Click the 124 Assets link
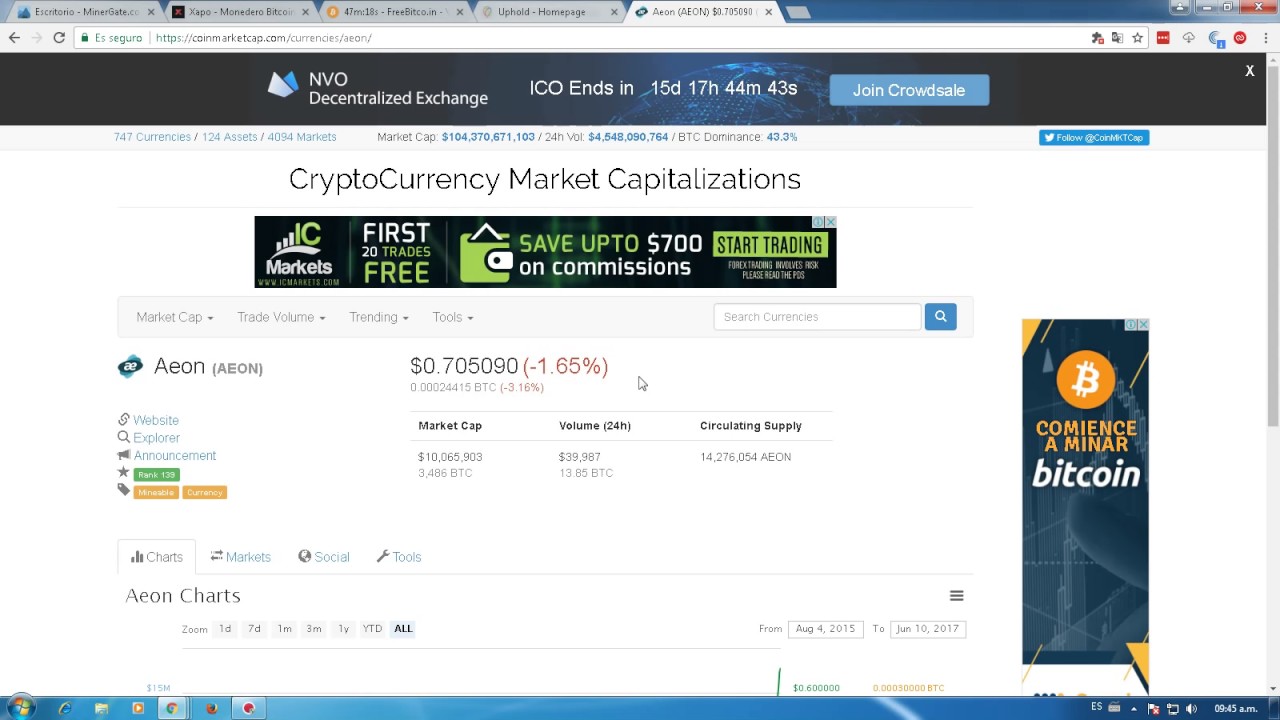Viewport: 1280px width, 720px height. coord(230,137)
